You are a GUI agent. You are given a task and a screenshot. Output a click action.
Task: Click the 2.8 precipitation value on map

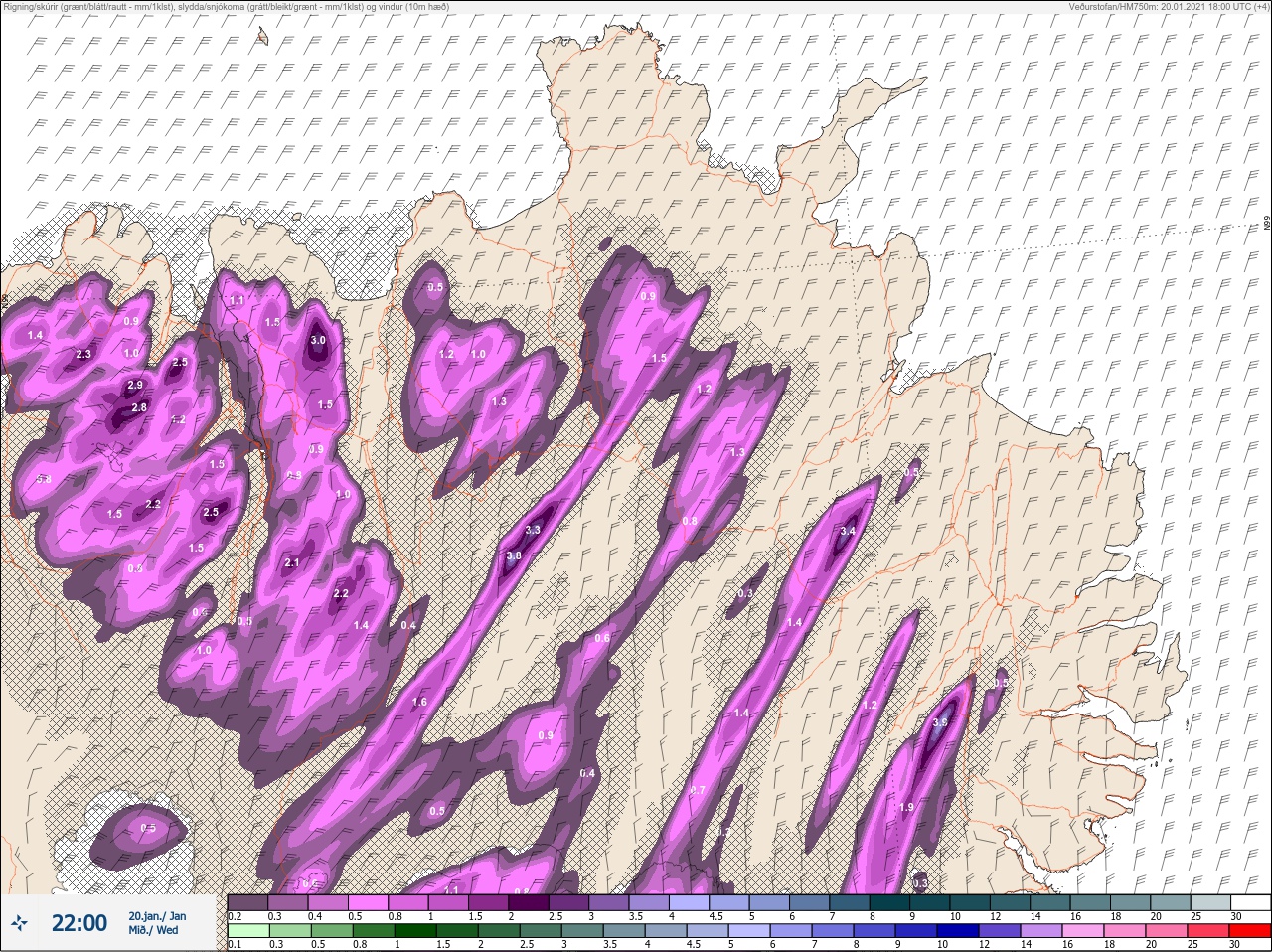click(140, 407)
